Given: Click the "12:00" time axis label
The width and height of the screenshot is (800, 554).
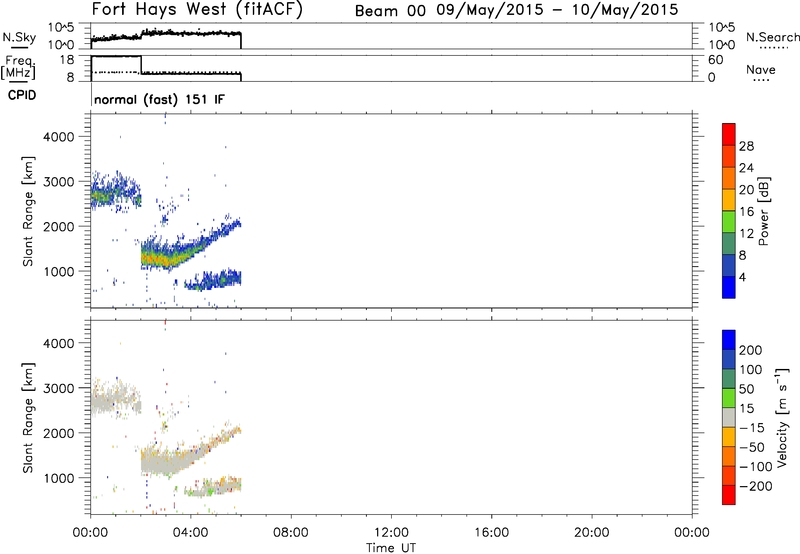Looking at the screenshot, I should pos(391,533).
